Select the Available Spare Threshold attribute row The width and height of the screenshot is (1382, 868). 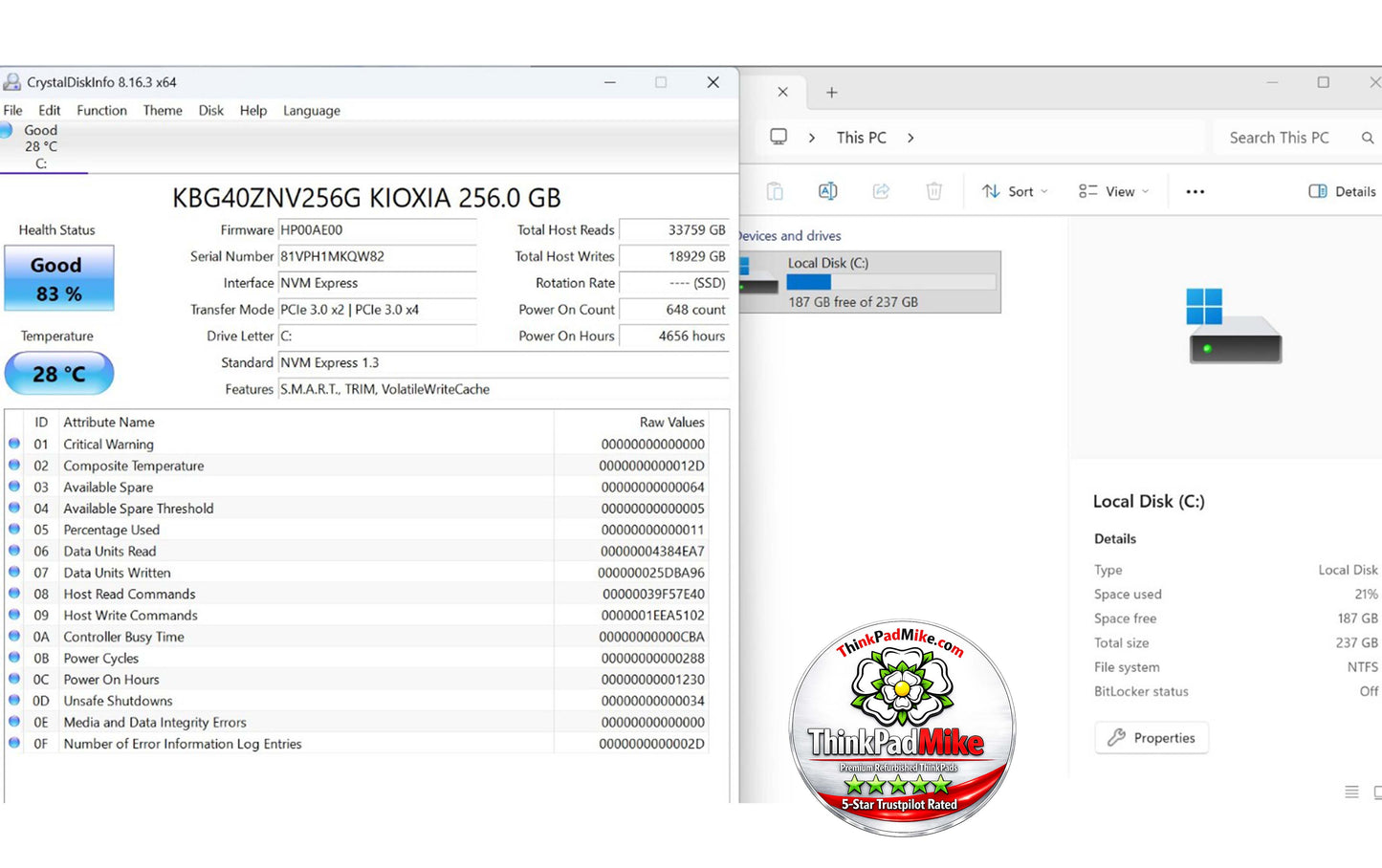357,509
